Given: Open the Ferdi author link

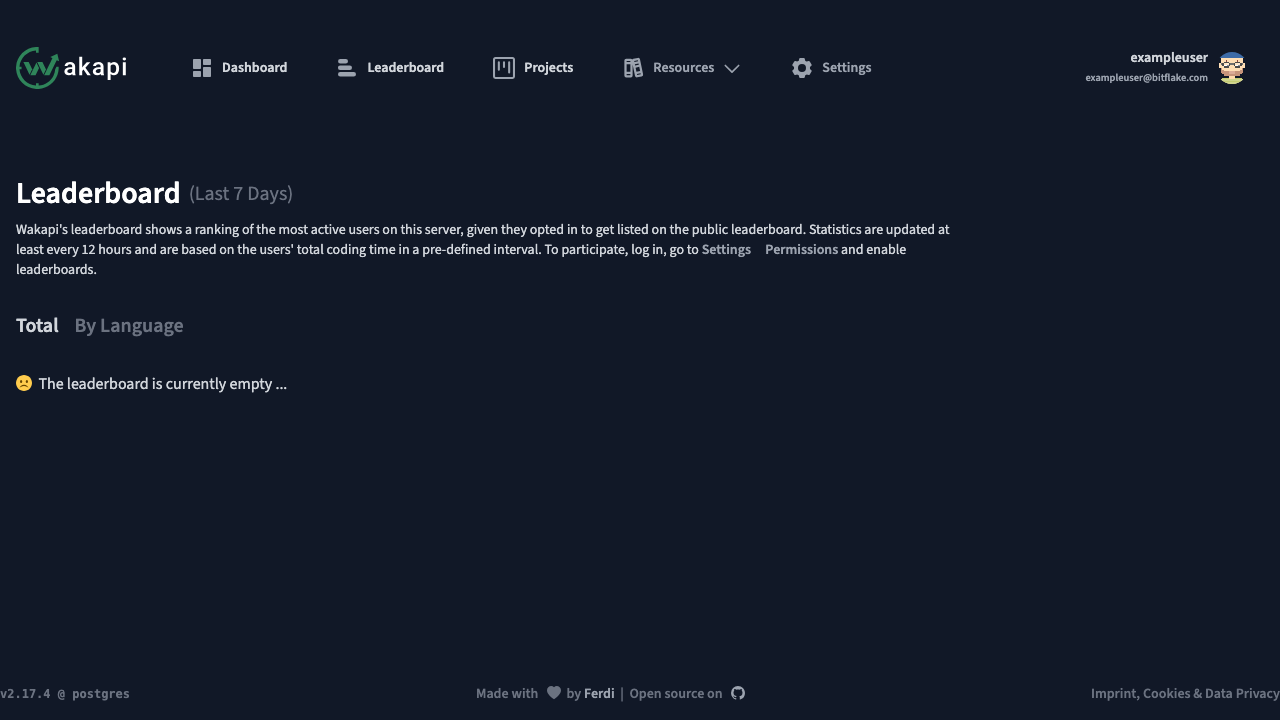Looking at the screenshot, I should coord(599,693).
